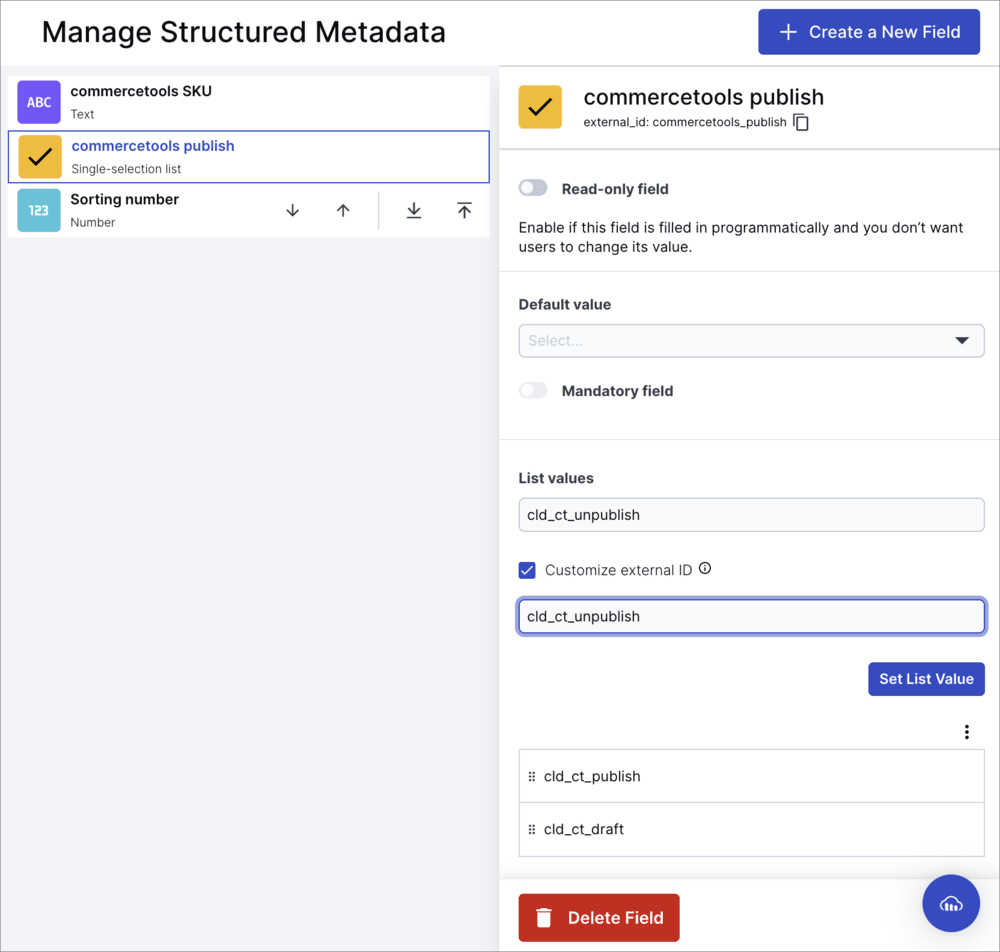
Task: Click the commercetools publish heading text
Action: [703, 97]
